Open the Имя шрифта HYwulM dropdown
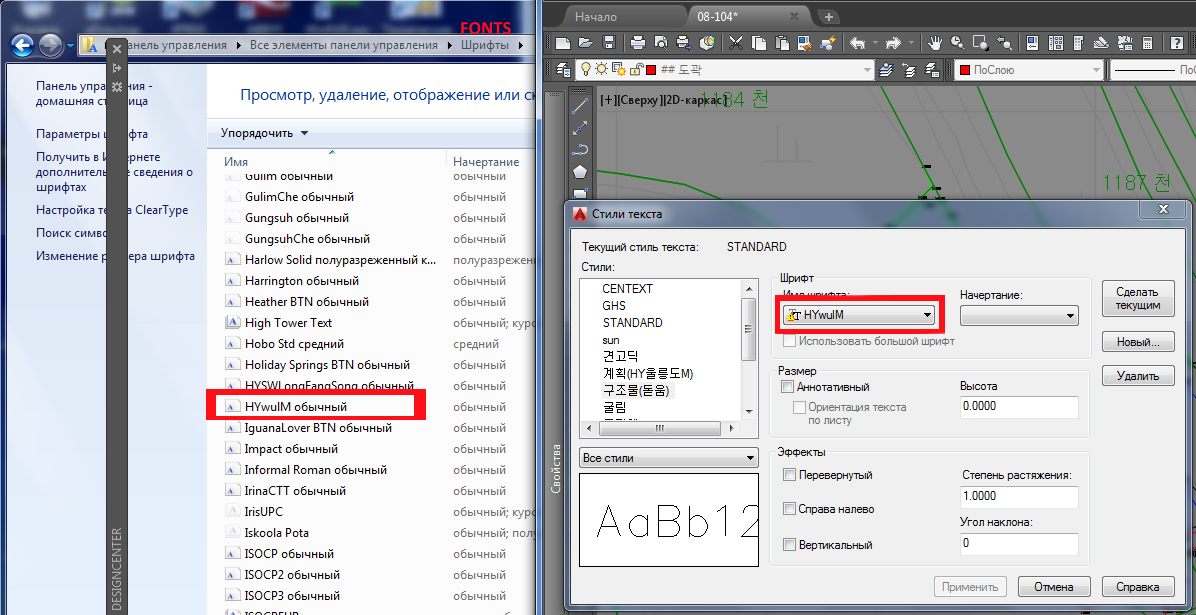Screen dimensions: 1196x615 coord(860,314)
